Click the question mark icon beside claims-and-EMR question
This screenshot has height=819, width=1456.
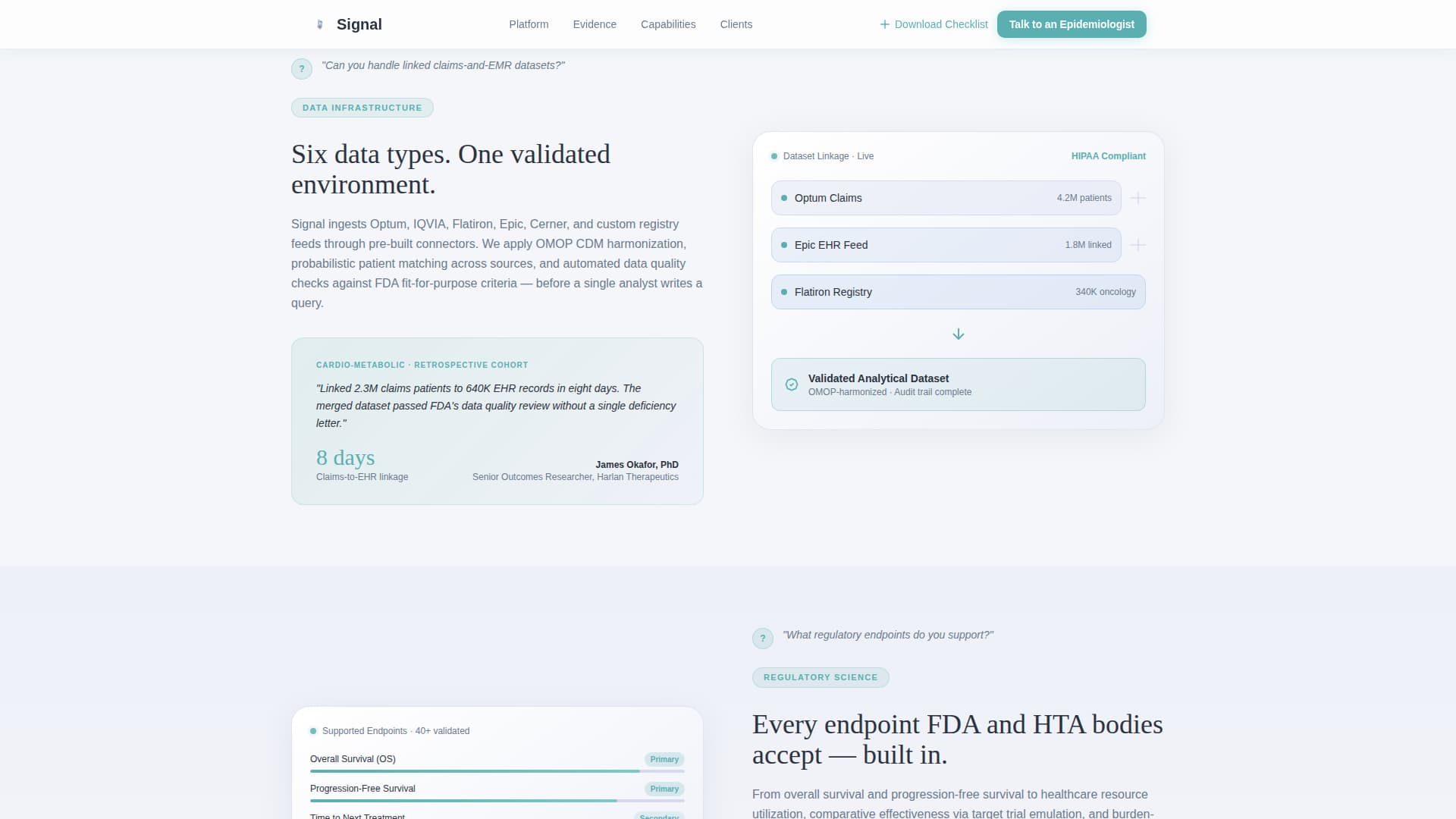click(302, 69)
